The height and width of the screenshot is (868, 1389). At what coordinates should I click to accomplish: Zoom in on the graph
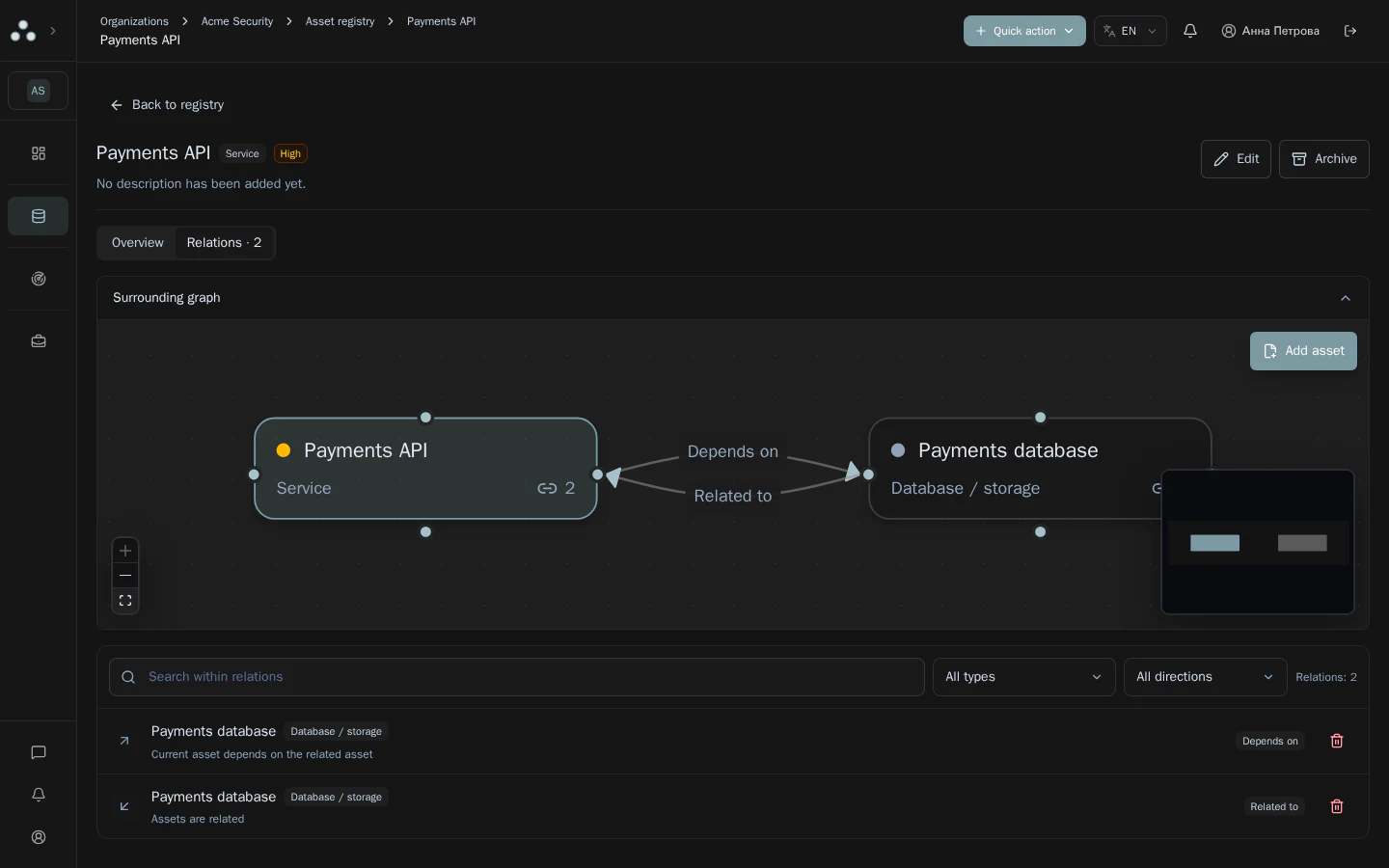pyautogui.click(x=125, y=551)
